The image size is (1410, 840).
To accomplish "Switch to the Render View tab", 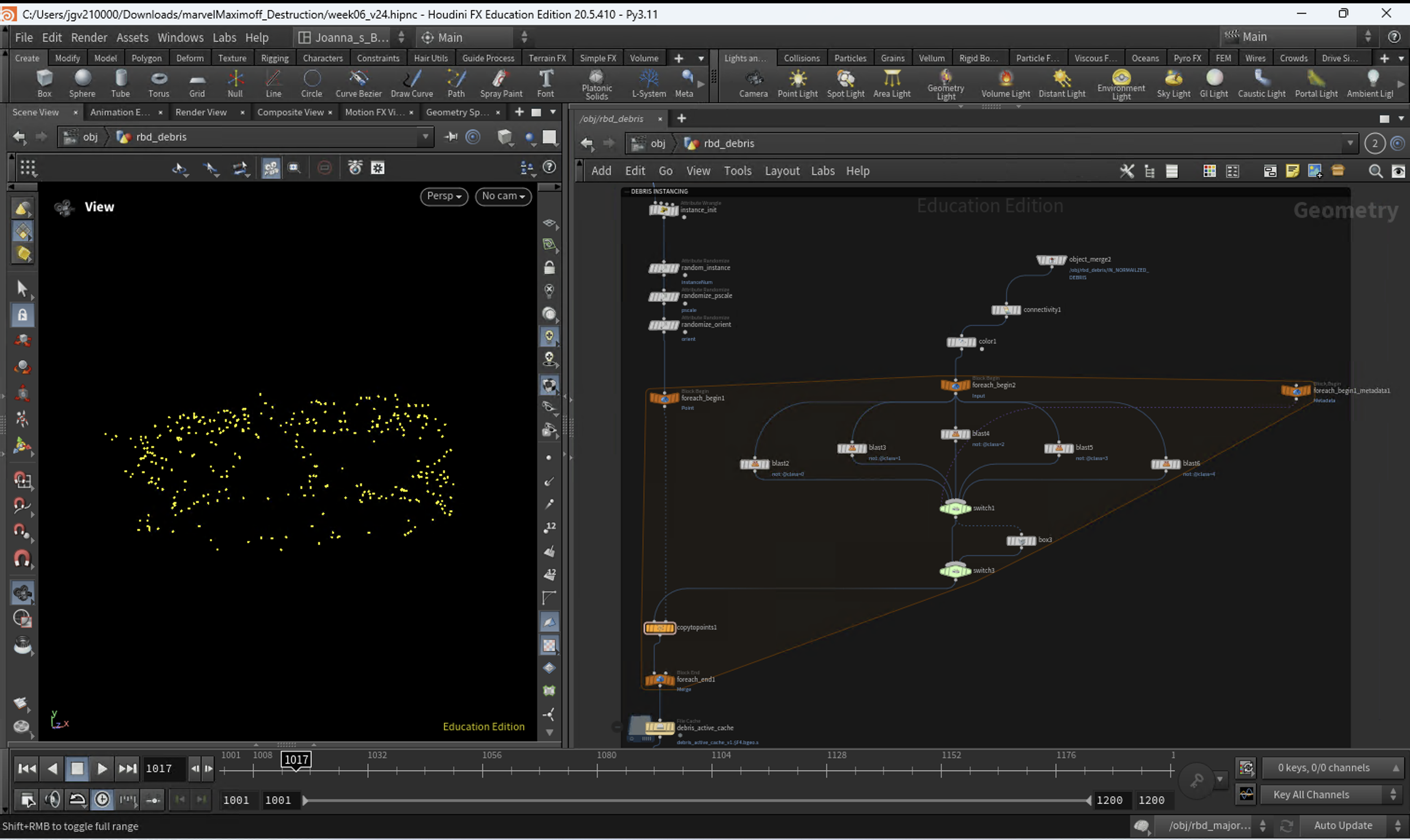I will pyautogui.click(x=201, y=112).
